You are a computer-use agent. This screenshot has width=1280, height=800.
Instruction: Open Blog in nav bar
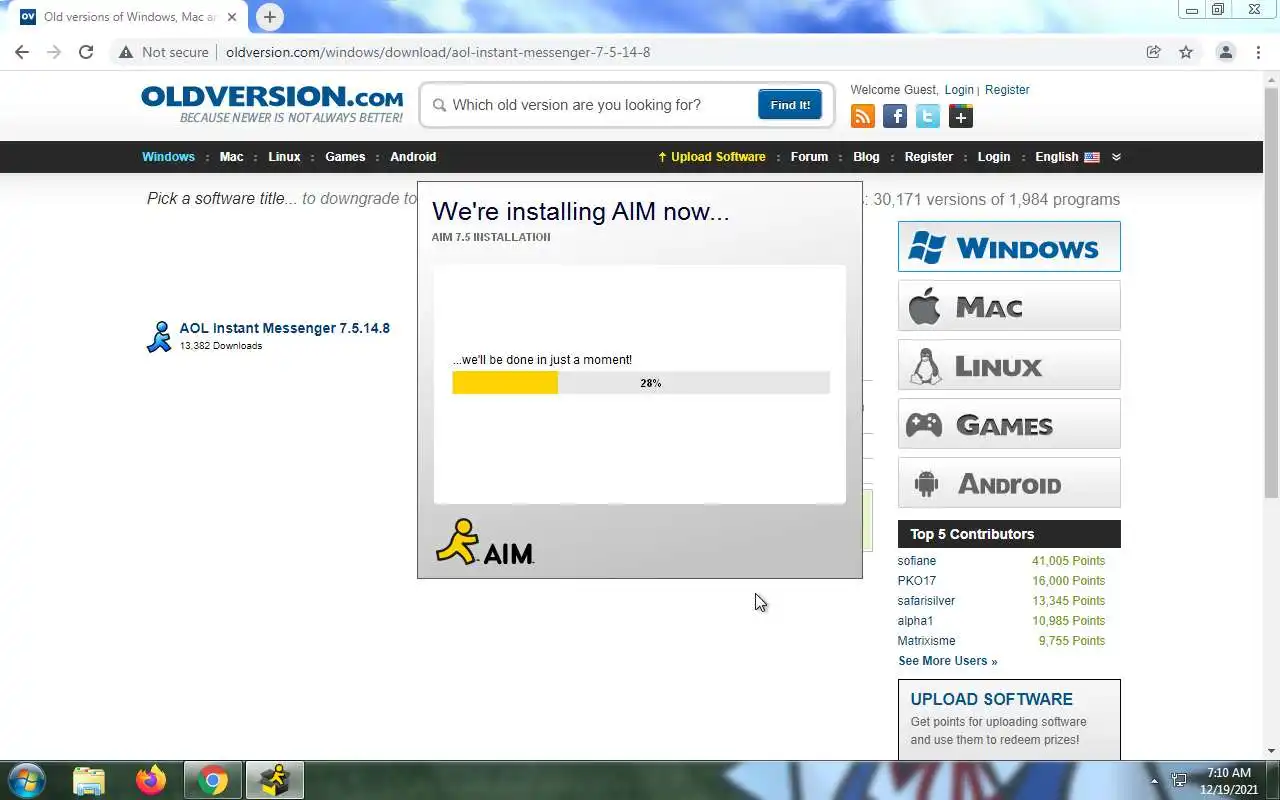coord(866,157)
